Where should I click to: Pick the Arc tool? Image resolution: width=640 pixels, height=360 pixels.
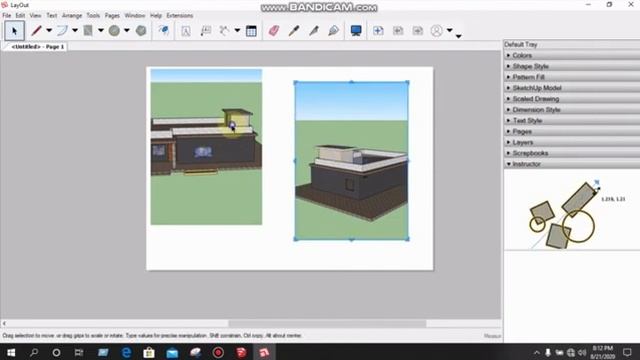[x=62, y=31]
